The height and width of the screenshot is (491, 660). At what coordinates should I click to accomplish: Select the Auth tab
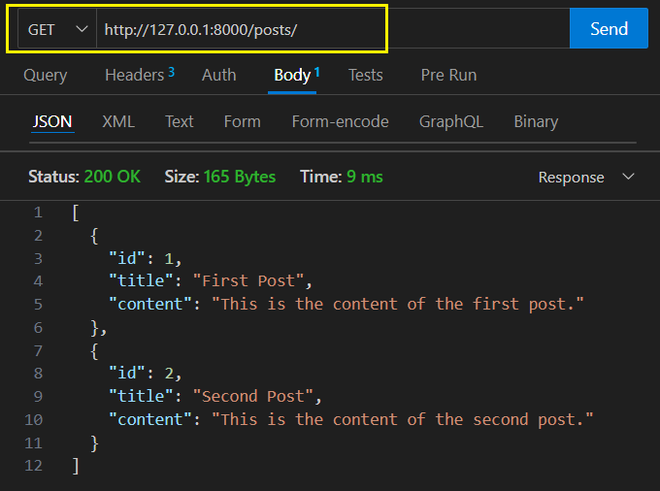click(x=219, y=75)
